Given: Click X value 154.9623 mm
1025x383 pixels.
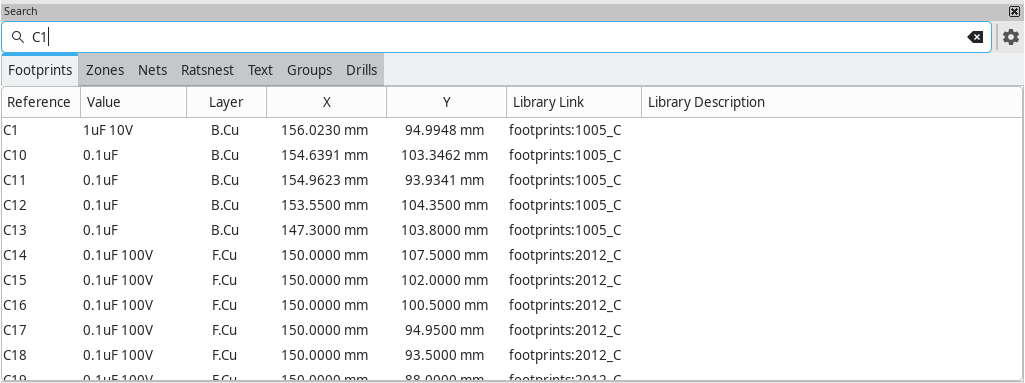Looking at the screenshot, I should click(x=324, y=180).
